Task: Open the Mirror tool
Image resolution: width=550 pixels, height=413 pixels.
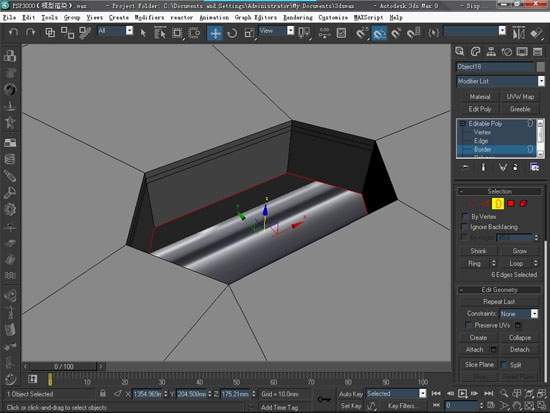Action: [519, 33]
